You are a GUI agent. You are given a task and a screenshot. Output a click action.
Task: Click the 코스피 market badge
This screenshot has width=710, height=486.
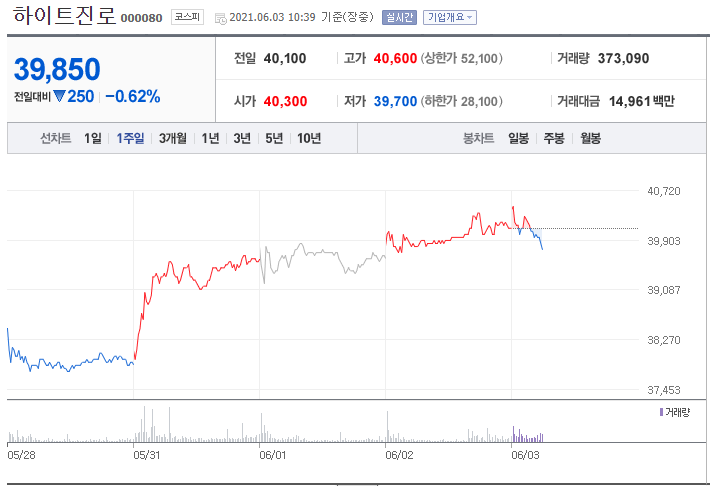point(187,17)
